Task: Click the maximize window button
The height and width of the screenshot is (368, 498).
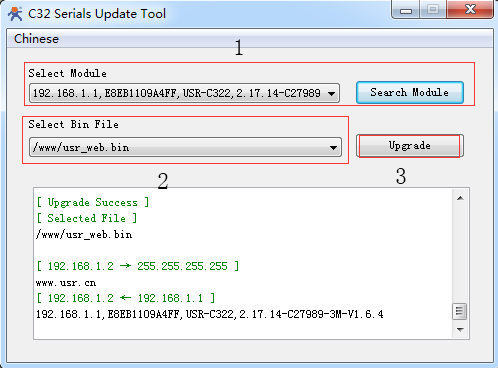Action: pos(433,9)
